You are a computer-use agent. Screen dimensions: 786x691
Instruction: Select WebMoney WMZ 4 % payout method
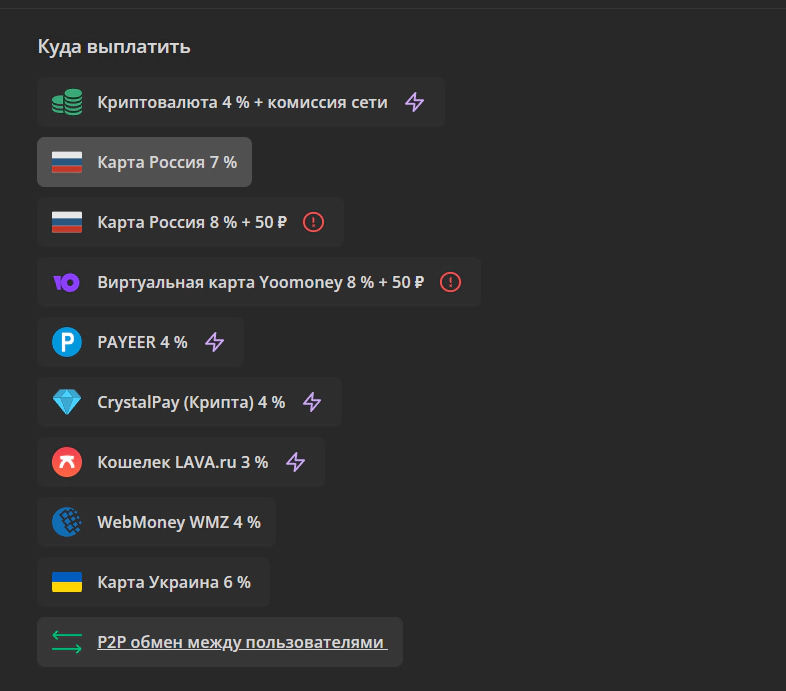click(178, 522)
